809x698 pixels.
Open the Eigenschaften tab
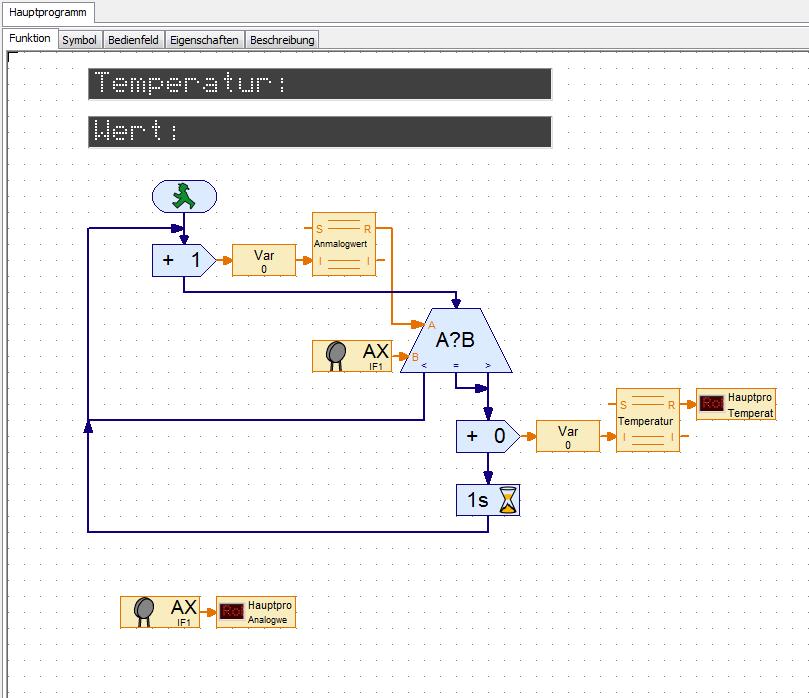(x=204, y=40)
